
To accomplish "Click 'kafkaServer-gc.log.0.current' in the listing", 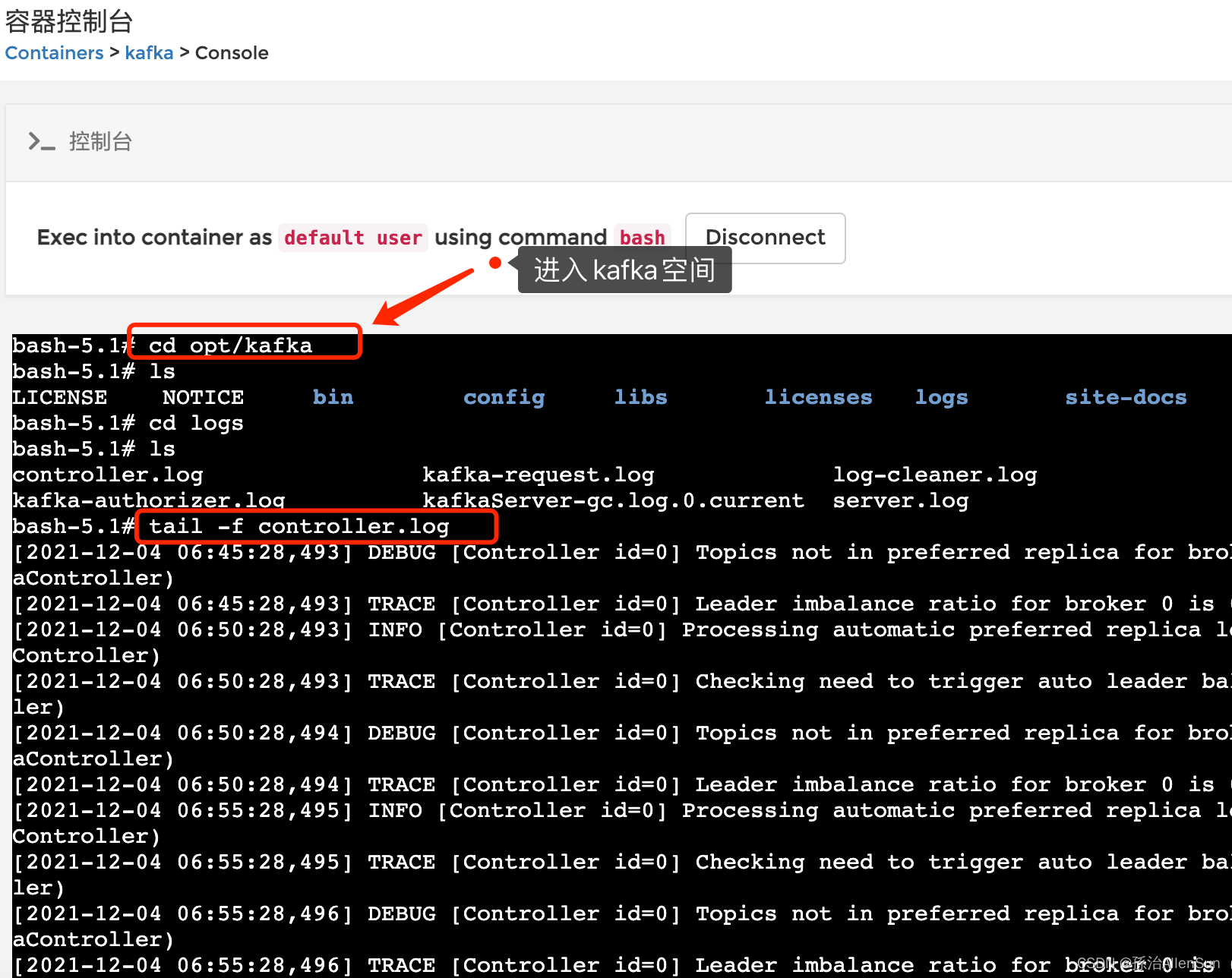I will (x=614, y=500).
